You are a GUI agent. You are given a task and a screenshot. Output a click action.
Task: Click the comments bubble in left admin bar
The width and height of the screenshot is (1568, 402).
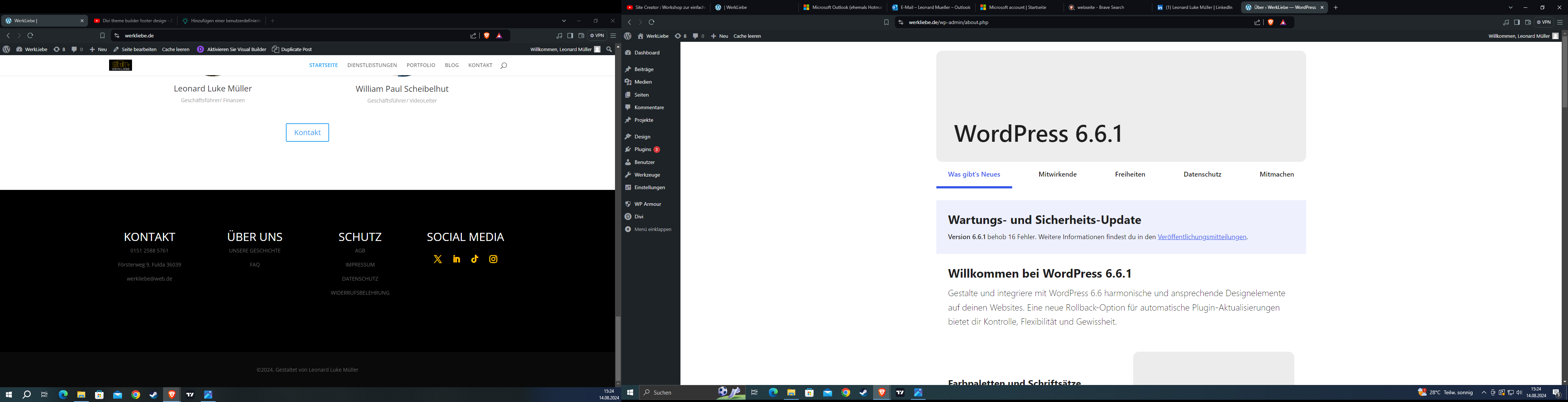77,49
